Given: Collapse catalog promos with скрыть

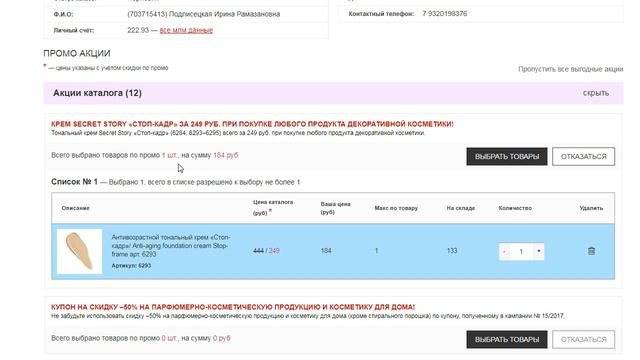Looking at the screenshot, I should click(596, 93).
